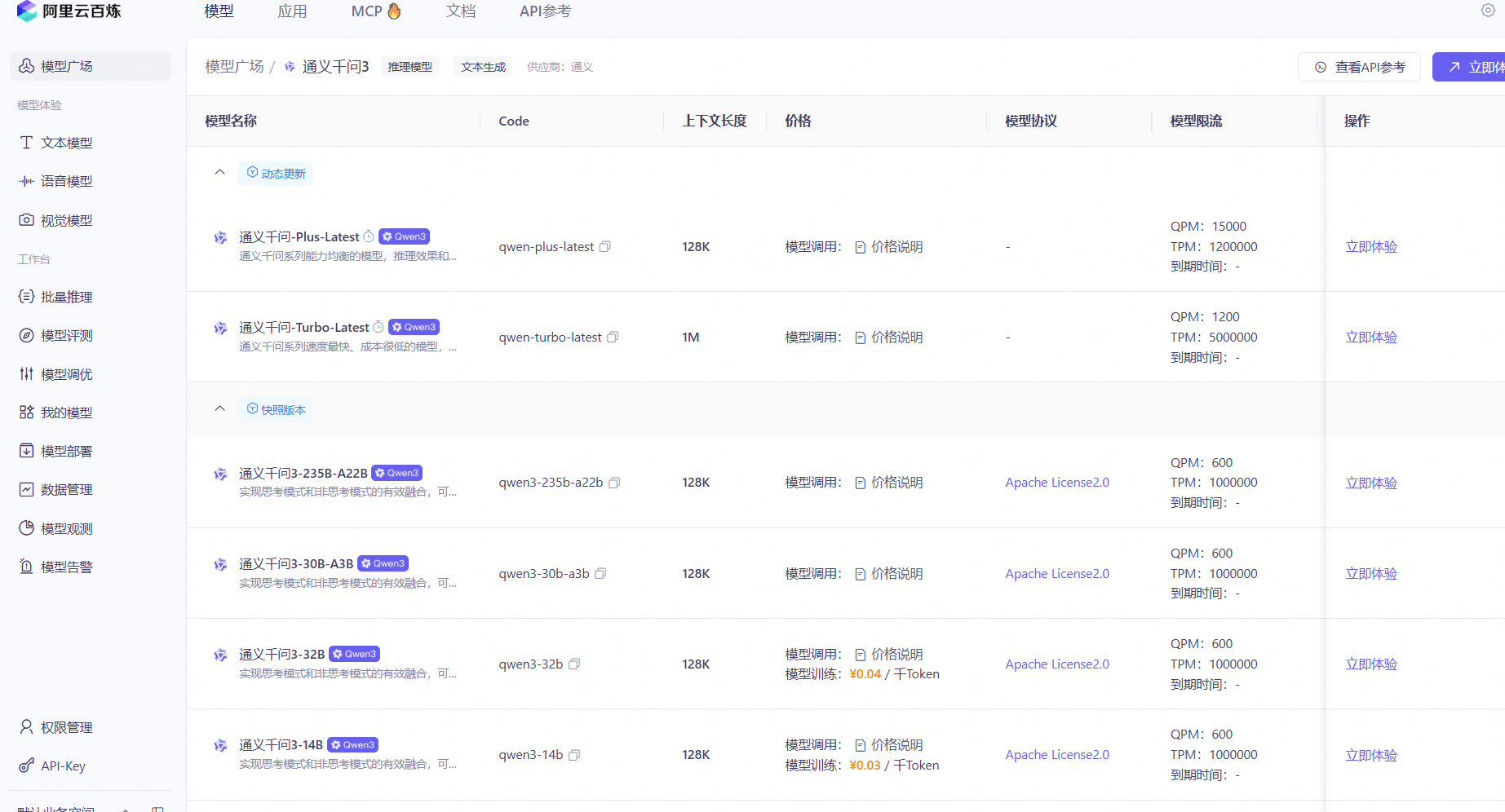Open 我的模型 via its grid icon
Image resolution: width=1505 pixels, height=812 pixels.
pos(27,413)
